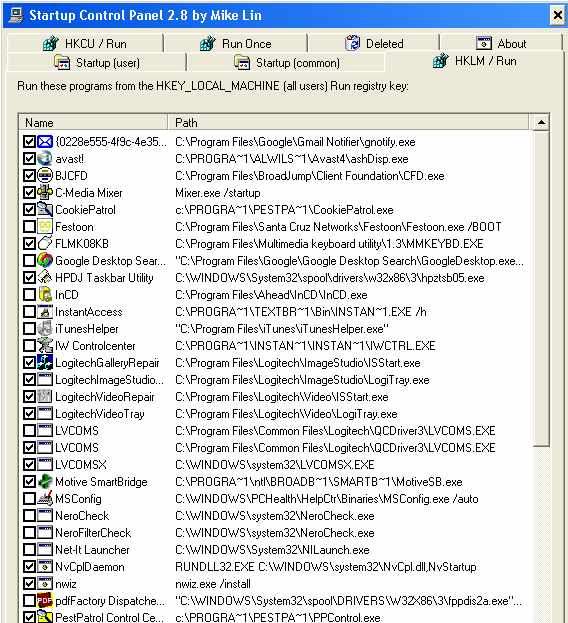
Task: Select the IWCTRL.EXE path cell
Action: pyautogui.click(x=305, y=346)
